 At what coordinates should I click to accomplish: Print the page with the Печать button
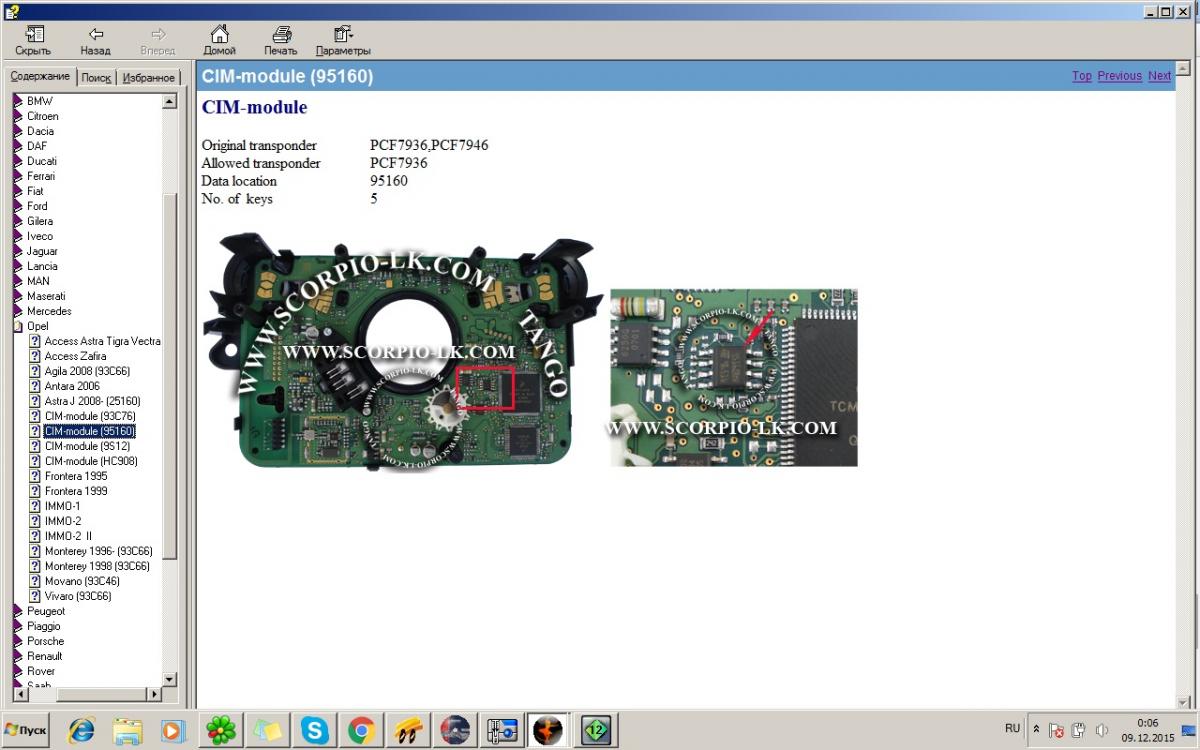click(x=281, y=40)
